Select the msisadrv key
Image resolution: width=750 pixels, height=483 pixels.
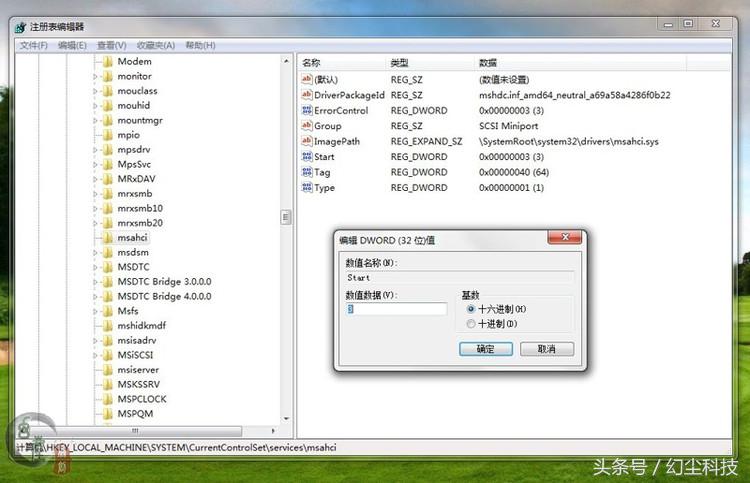coord(137,340)
